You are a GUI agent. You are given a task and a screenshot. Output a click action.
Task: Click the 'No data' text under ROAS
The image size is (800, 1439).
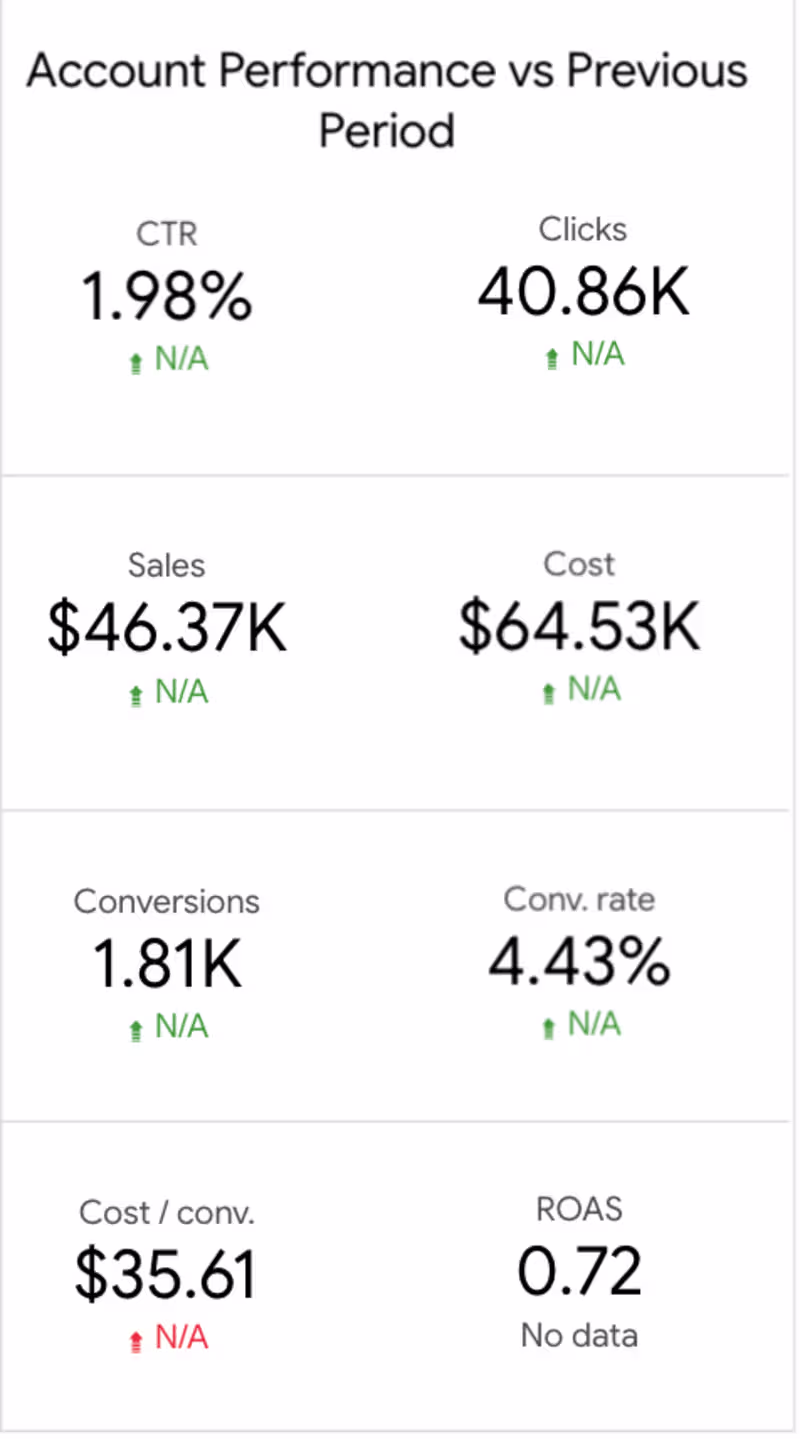pyautogui.click(x=579, y=1335)
